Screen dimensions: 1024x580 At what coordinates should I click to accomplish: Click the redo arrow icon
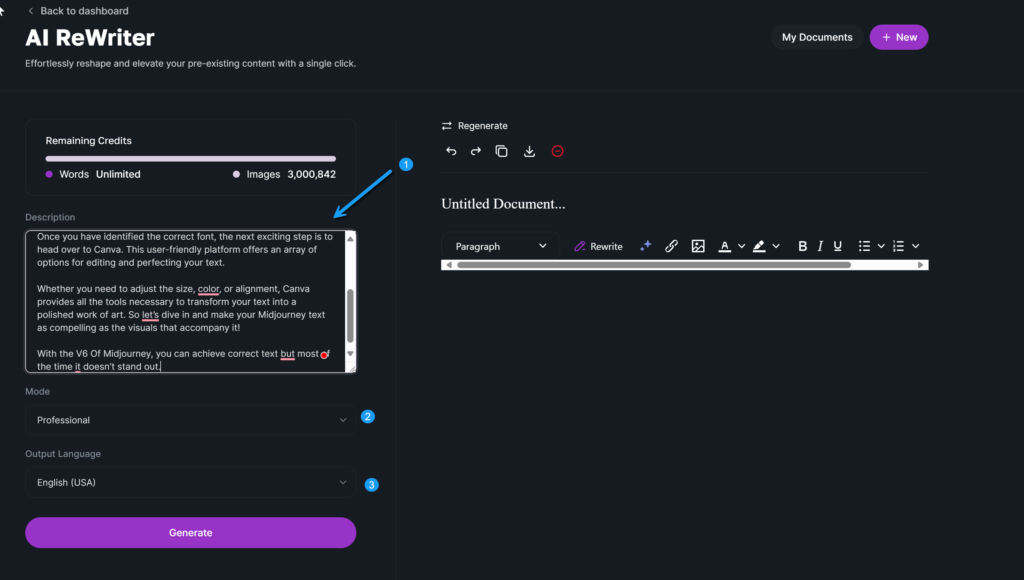point(476,151)
